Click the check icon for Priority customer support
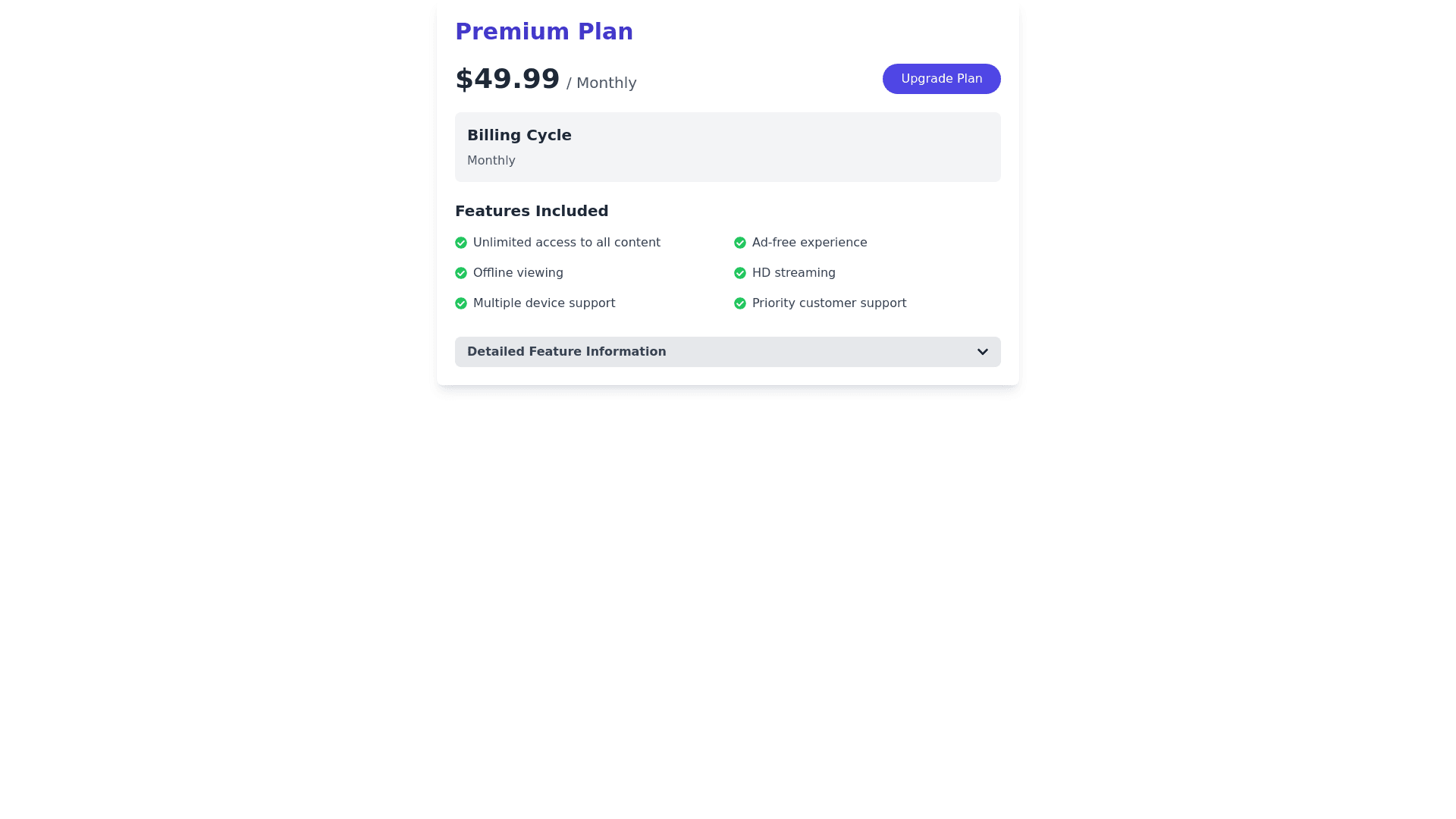This screenshot has height=819, width=1456. (x=740, y=303)
